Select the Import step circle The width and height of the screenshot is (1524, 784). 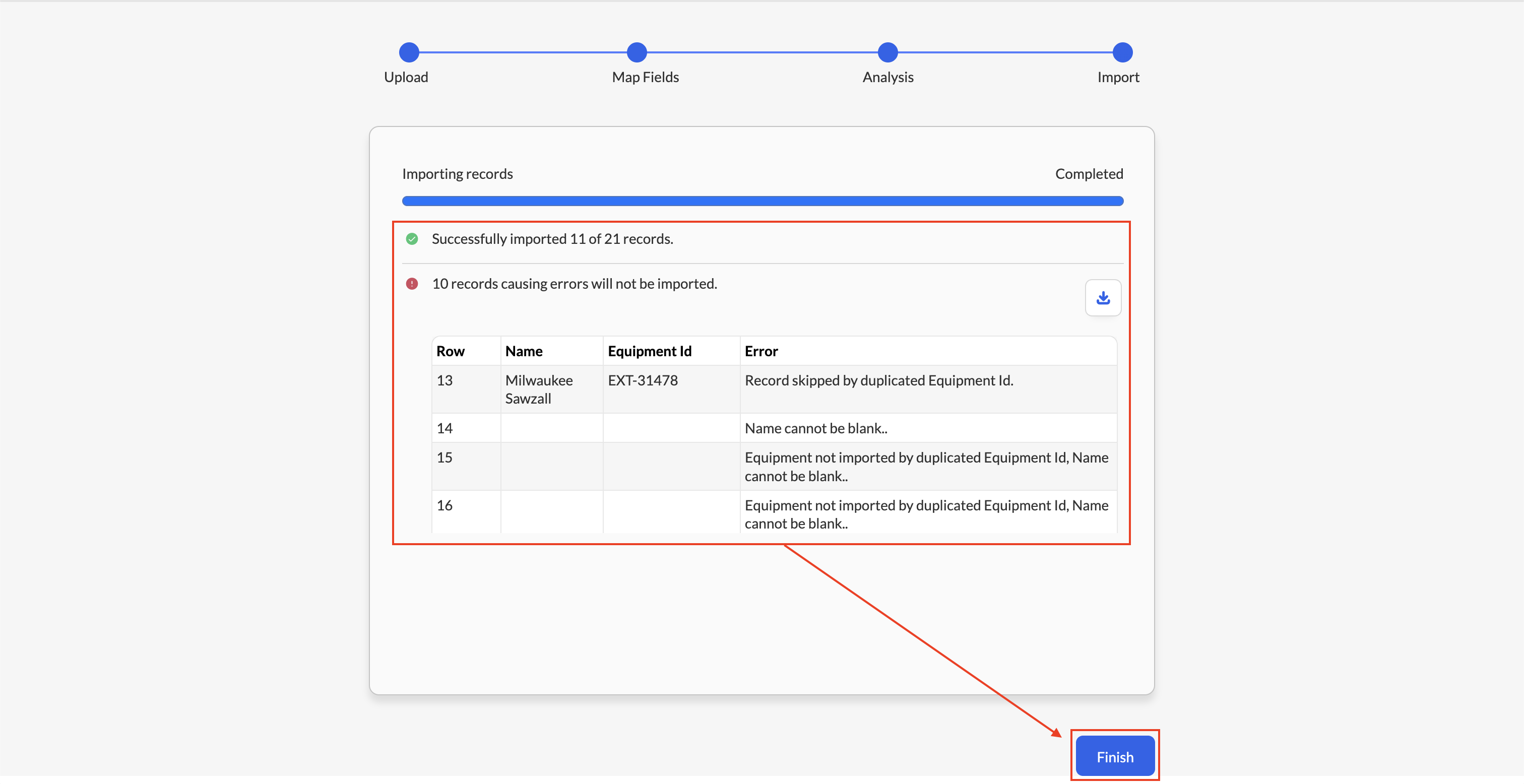coord(1122,52)
